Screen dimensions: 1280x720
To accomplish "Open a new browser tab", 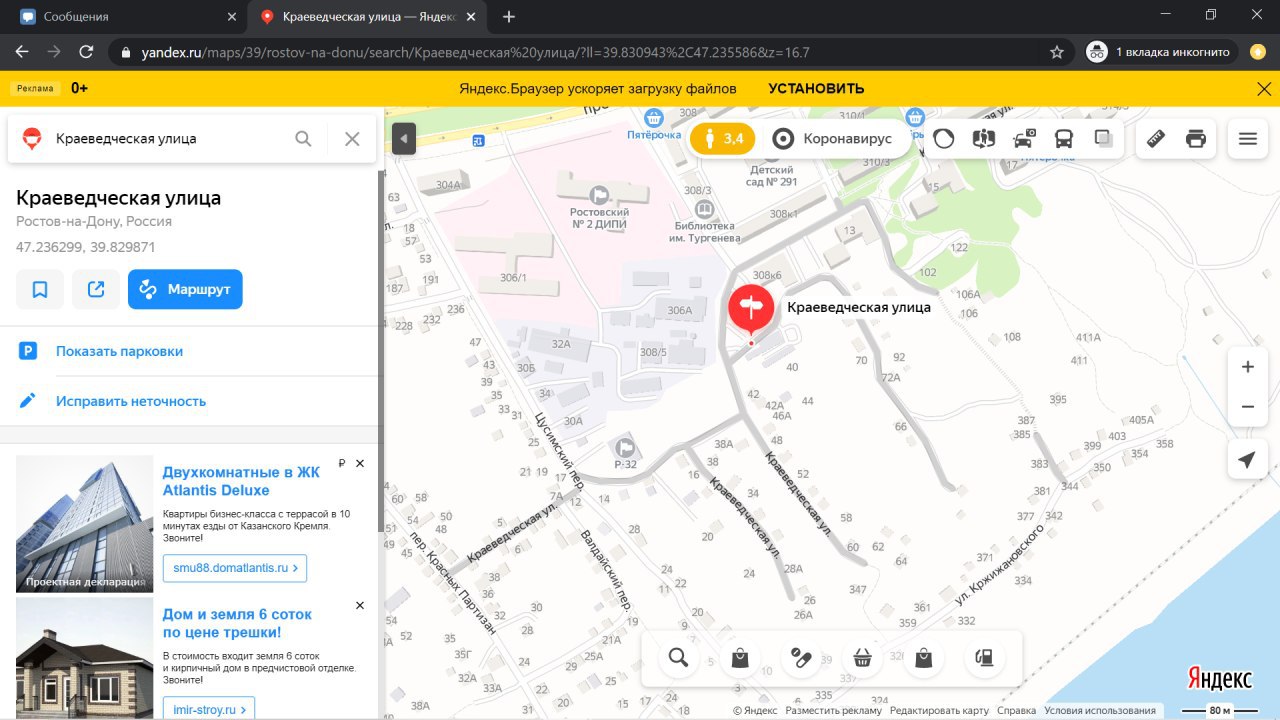I will (509, 17).
